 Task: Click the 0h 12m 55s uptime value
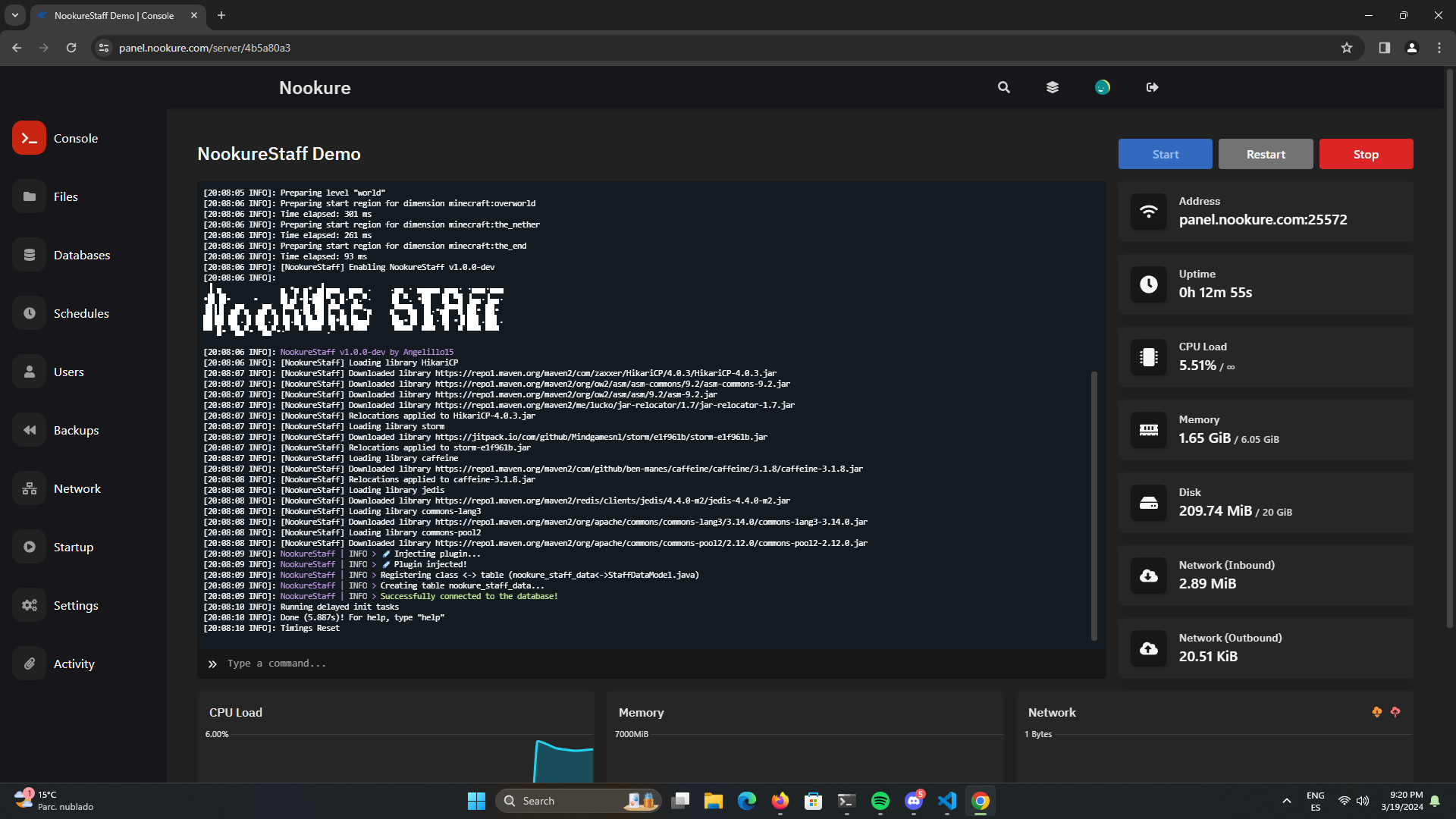point(1215,293)
